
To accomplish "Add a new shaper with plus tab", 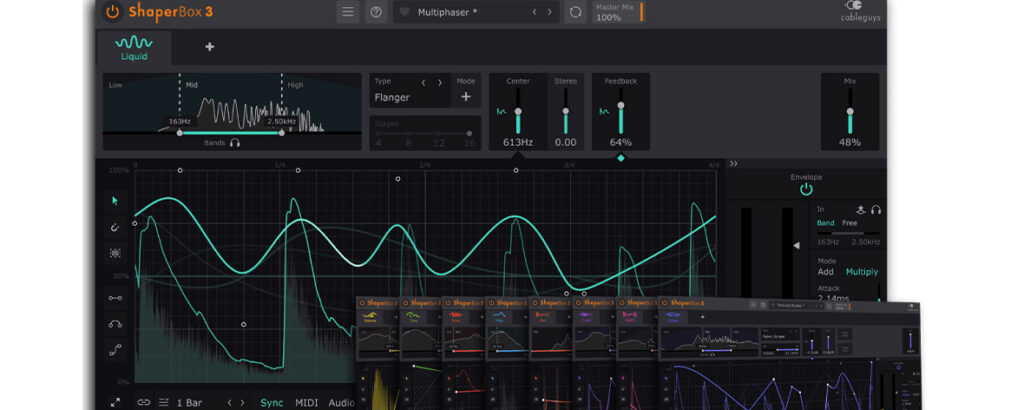I will pyautogui.click(x=210, y=46).
